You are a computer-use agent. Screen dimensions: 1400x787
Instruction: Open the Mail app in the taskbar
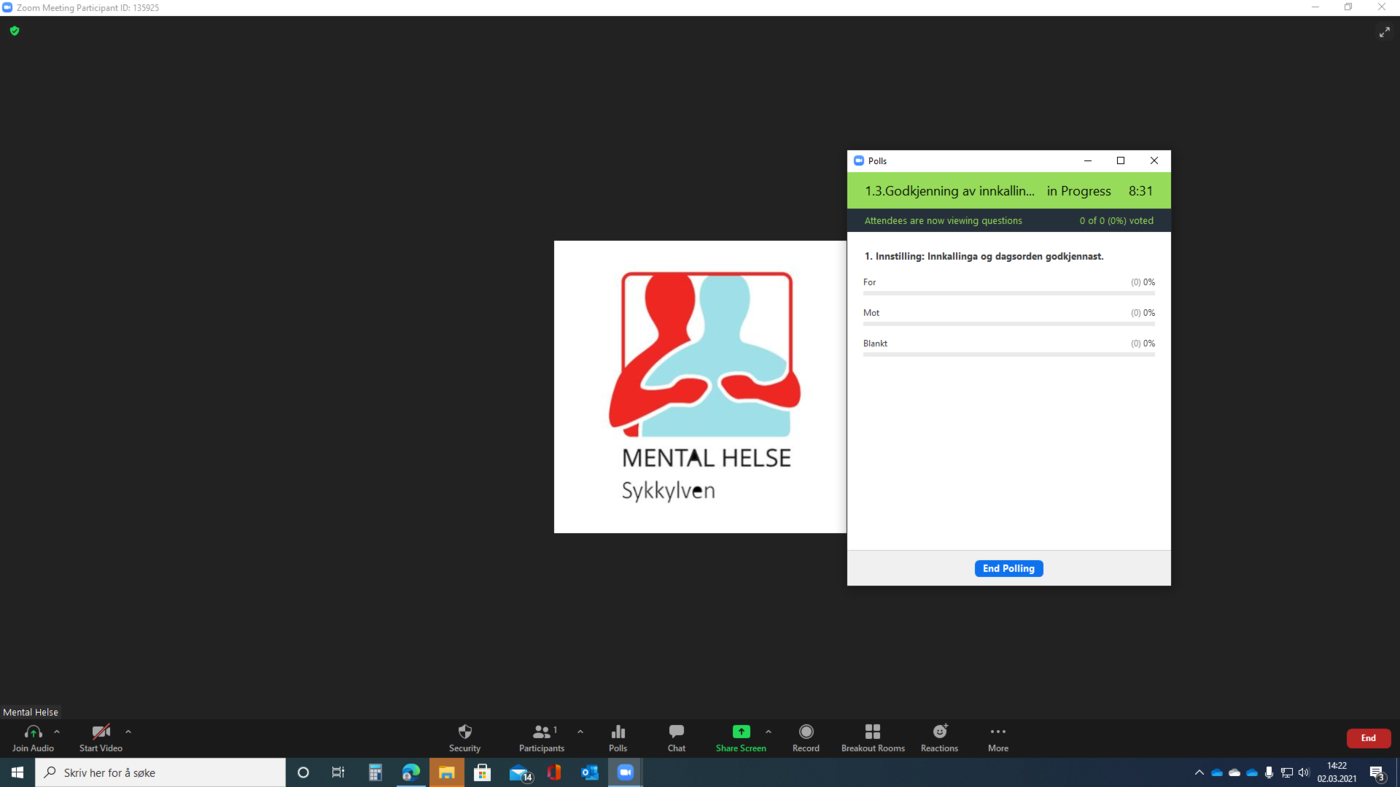click(x=519, y=772)
